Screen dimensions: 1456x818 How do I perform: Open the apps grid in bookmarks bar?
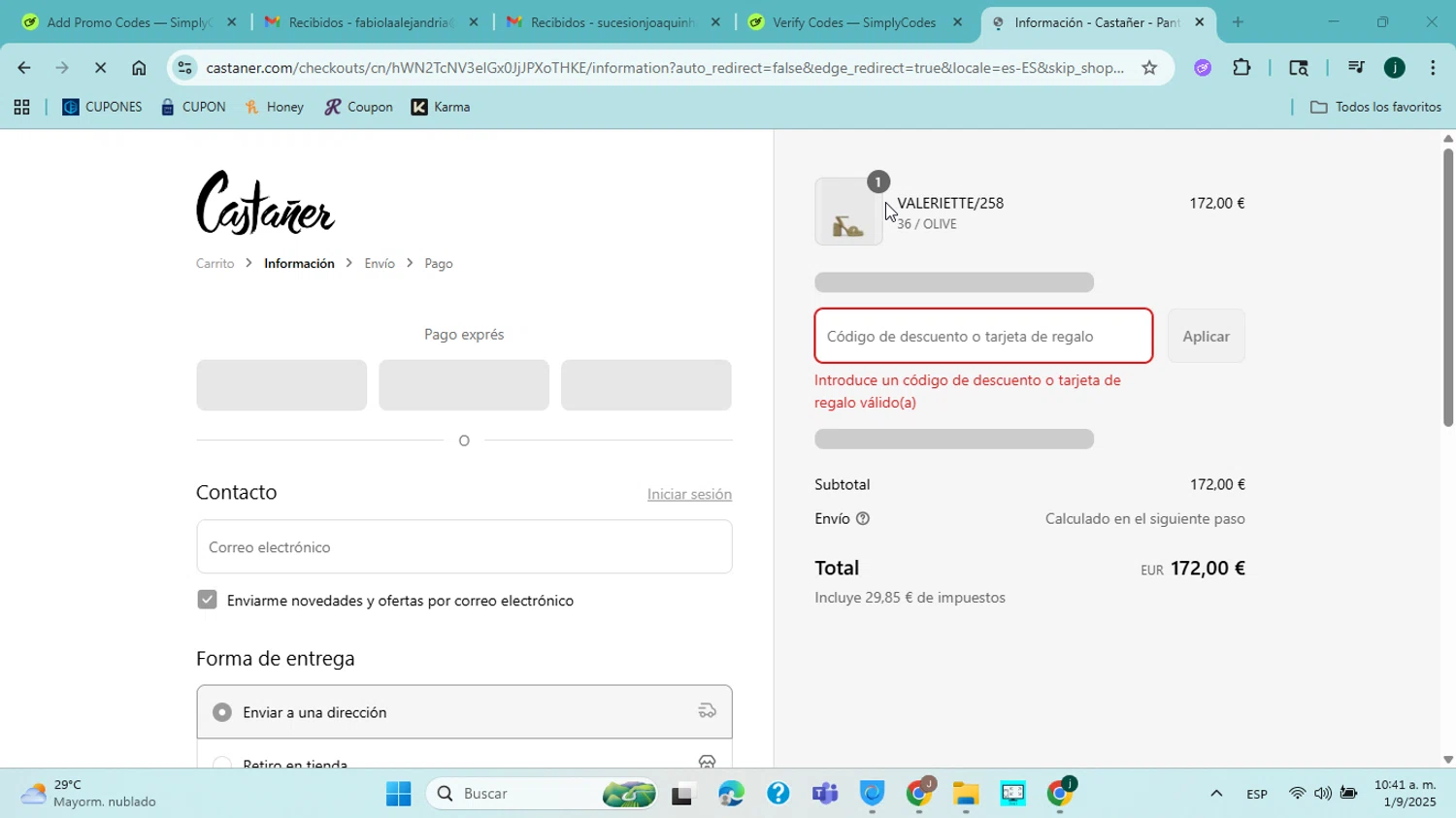point(21,108)
